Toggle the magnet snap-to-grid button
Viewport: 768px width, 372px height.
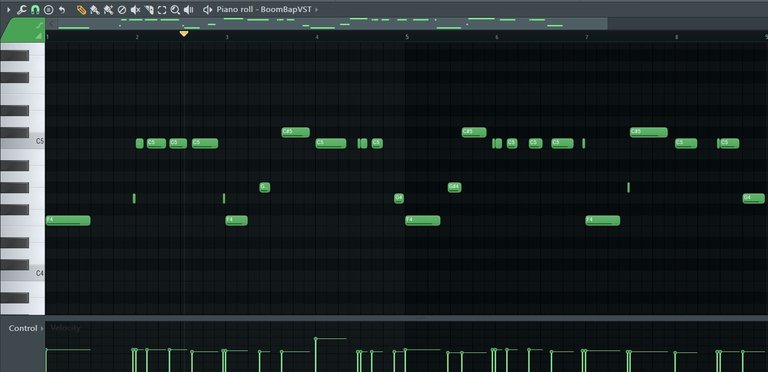point(35,9)
